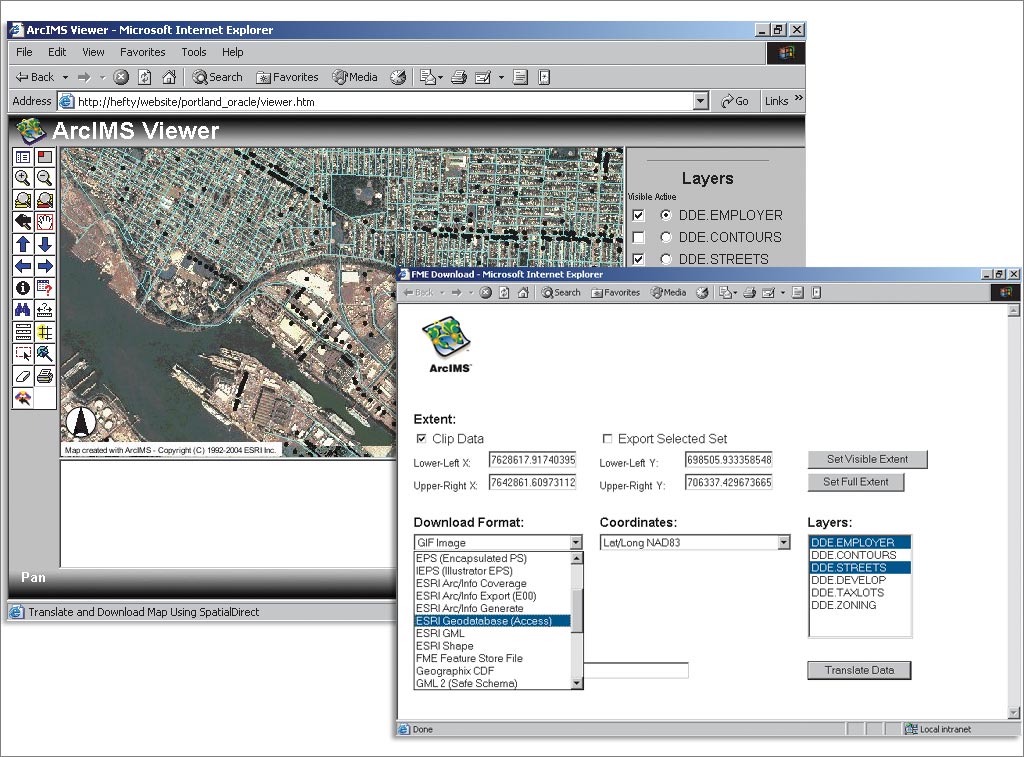Pan the map north with up arrow

pyautogui.click(x=23, y=244)
